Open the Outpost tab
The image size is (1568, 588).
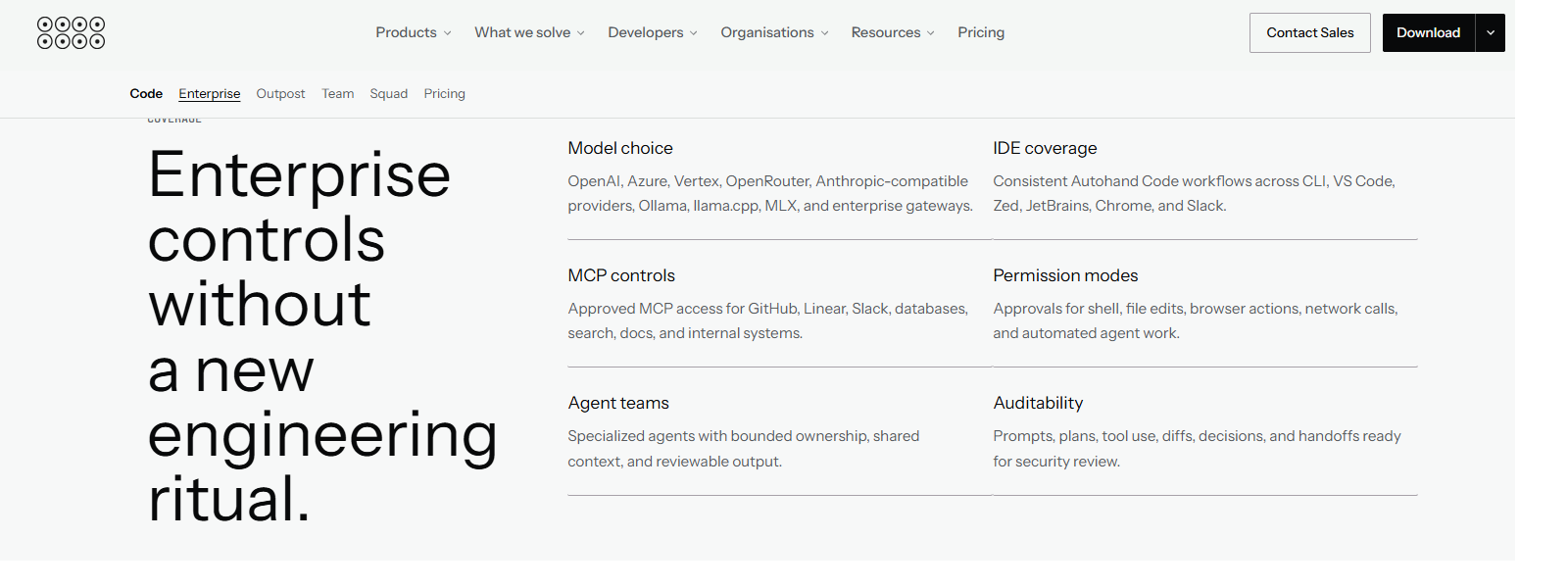[x=280, y=94]
